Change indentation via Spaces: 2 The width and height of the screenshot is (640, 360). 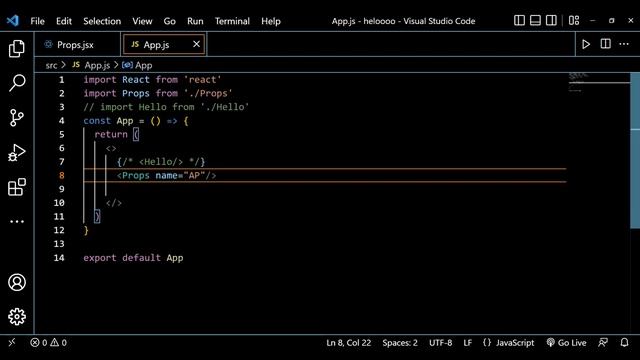(x=400, y=342)
